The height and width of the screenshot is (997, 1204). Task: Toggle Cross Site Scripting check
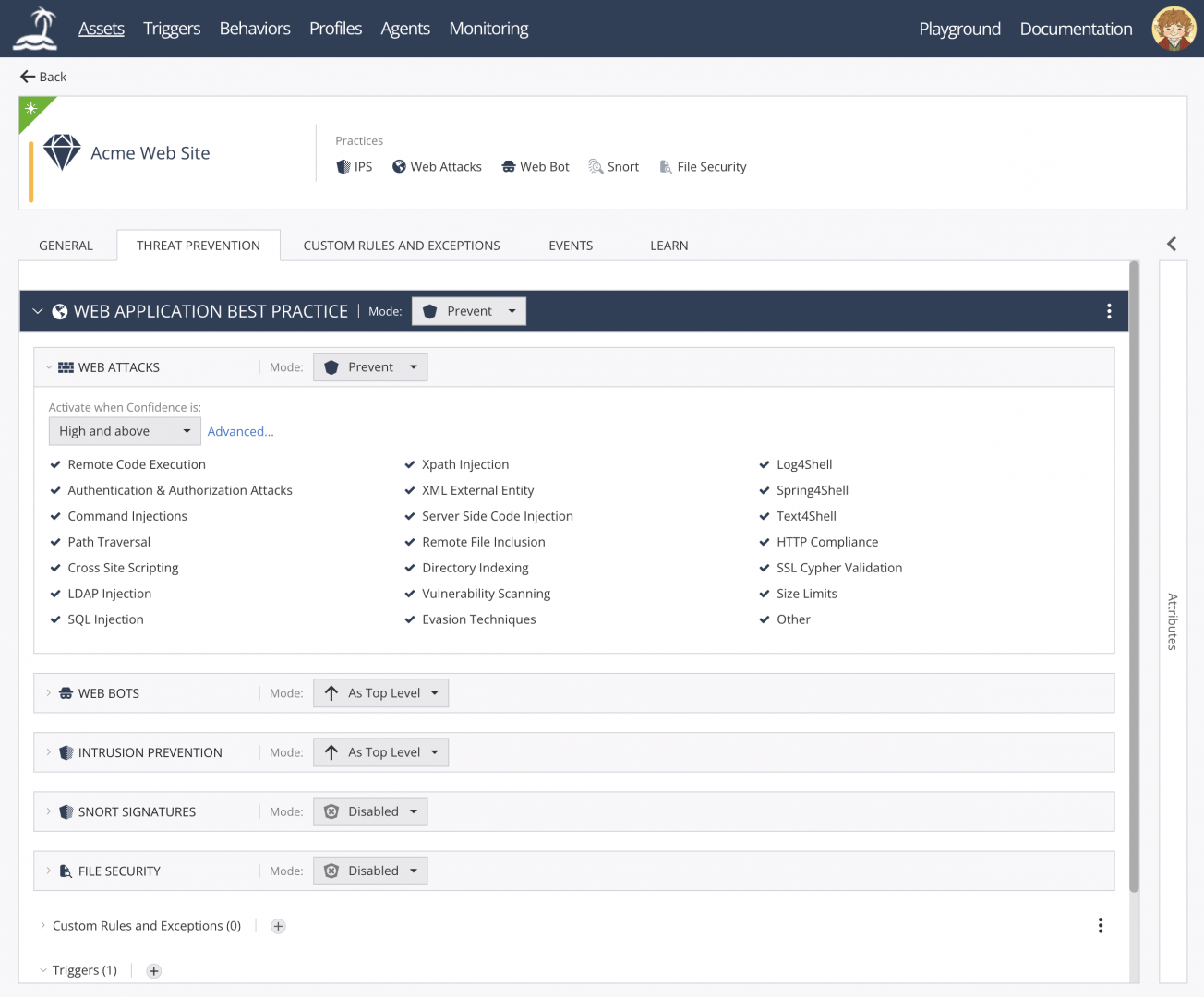(x=55, y=568)
